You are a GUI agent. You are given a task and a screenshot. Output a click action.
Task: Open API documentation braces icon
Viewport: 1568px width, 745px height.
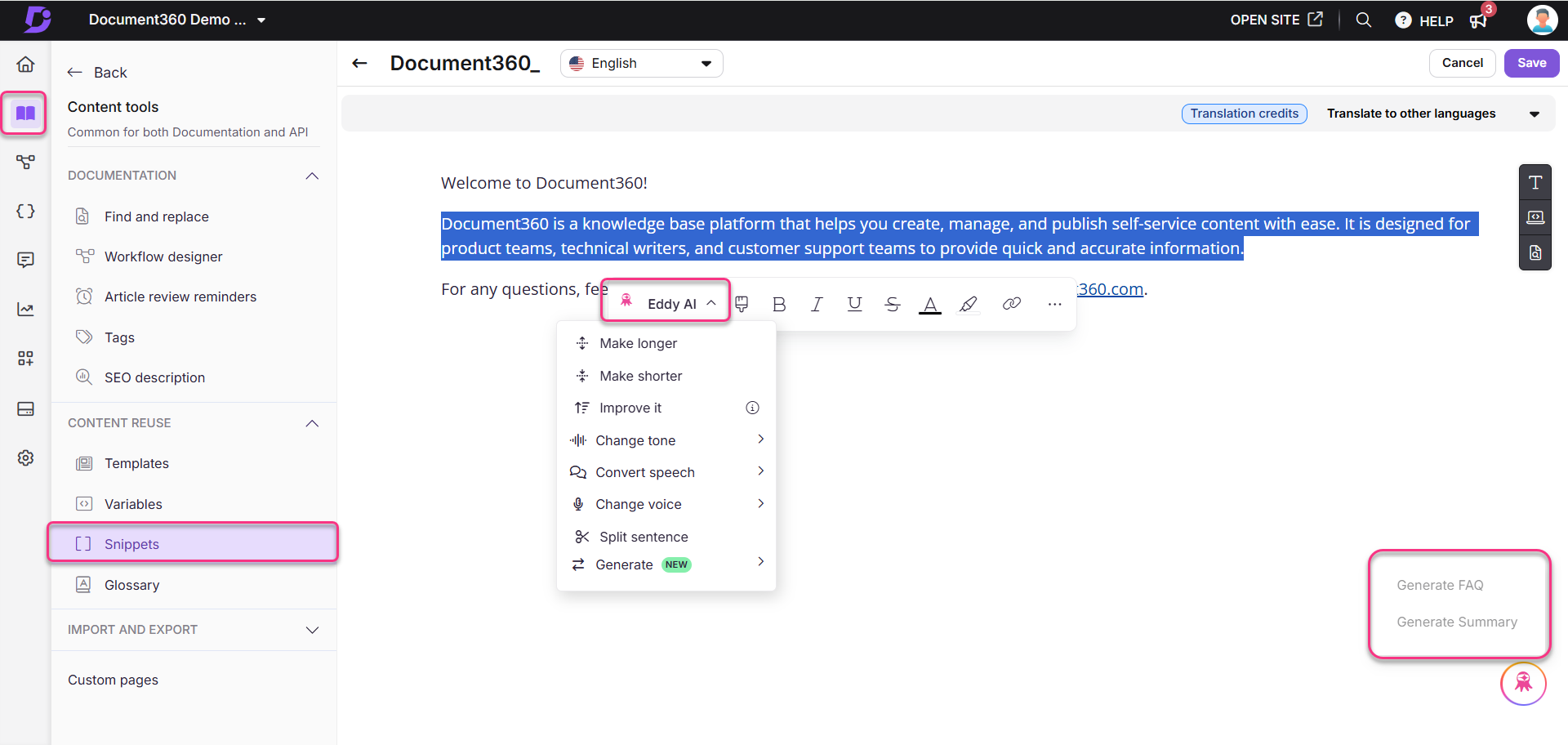tap(25, 211)
